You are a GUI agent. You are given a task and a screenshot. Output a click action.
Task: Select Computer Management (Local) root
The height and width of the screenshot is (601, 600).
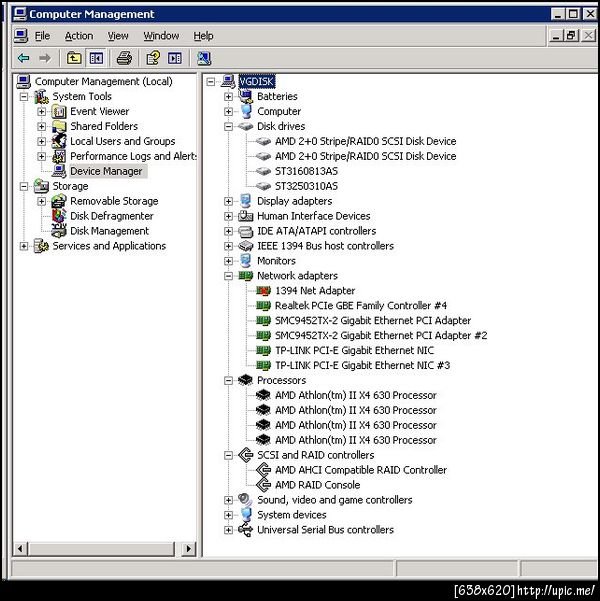coord(104,82)
